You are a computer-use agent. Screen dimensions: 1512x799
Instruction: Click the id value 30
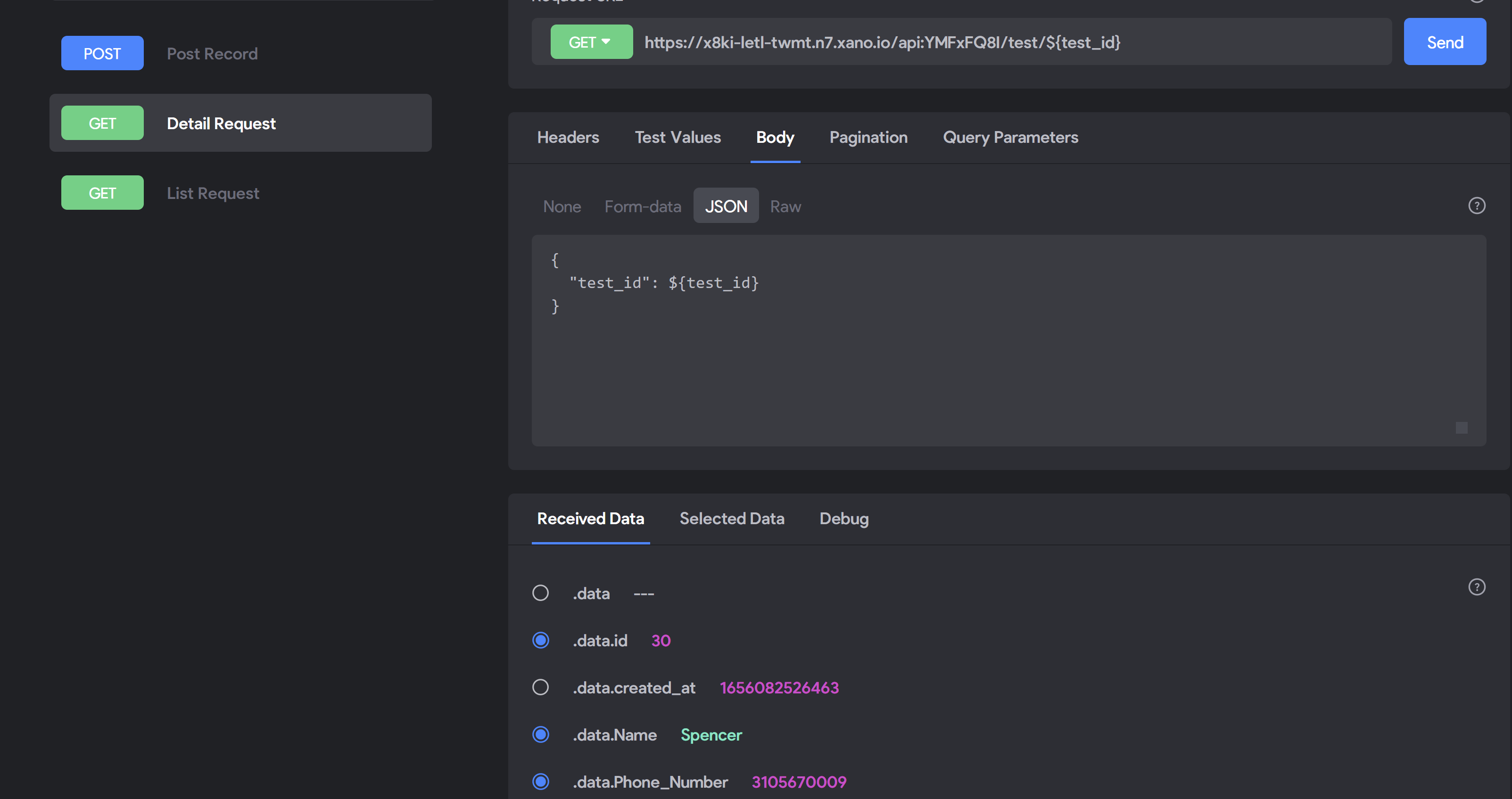coord(661,641)
